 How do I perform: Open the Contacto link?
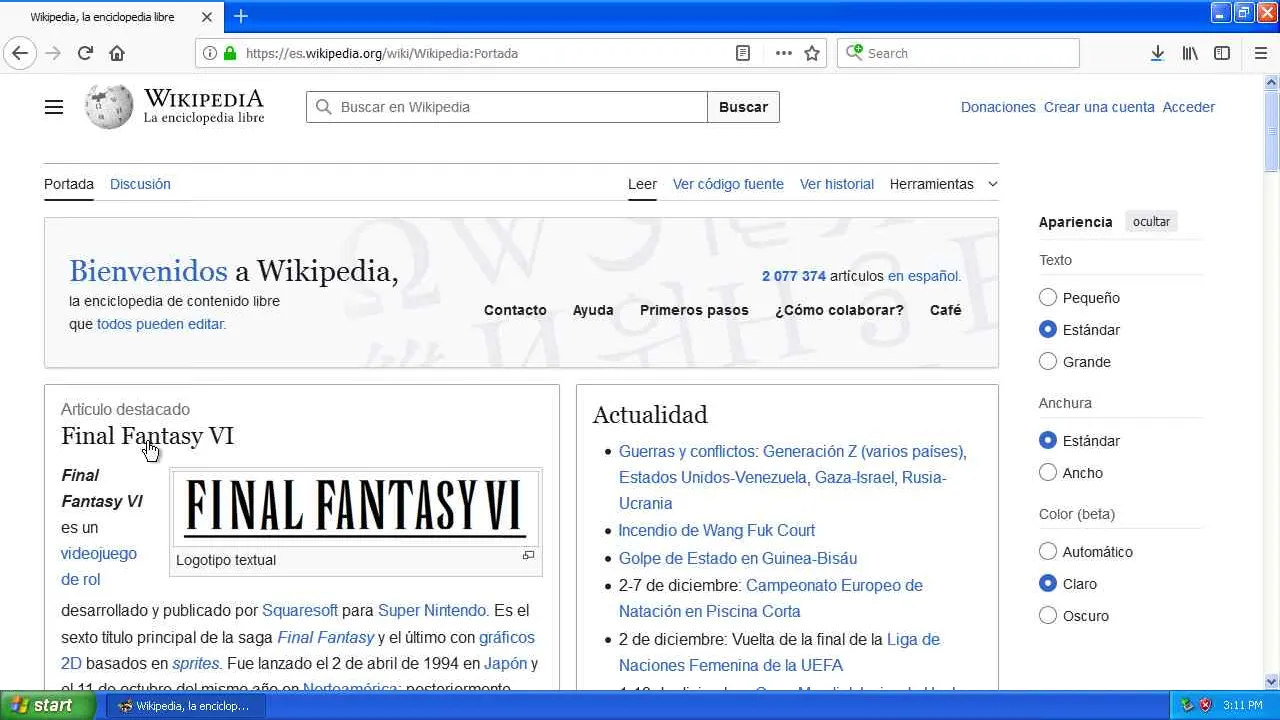(515, 310)
